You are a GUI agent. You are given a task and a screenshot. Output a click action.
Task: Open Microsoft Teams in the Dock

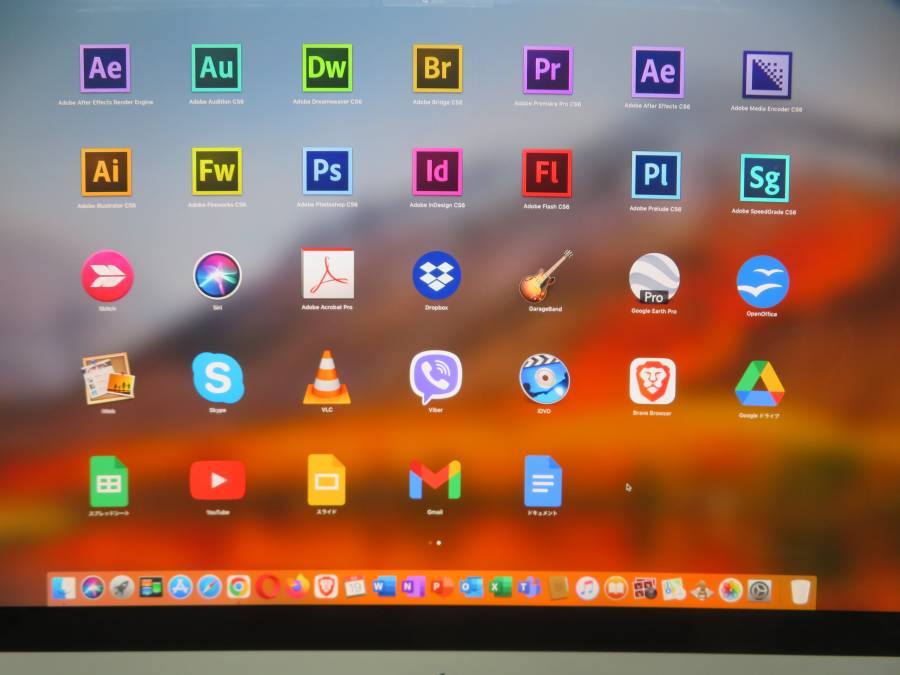pyautogui.click(x=529, y=588)
